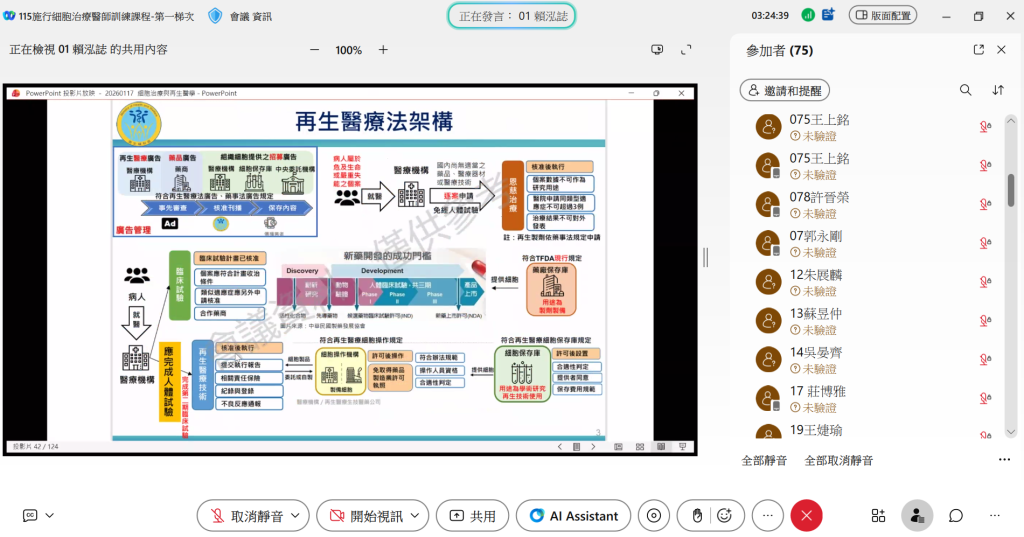The image size is (1024, 537).
Task: Select participant 075王上銘 in first row
Action: pos(873,127)
